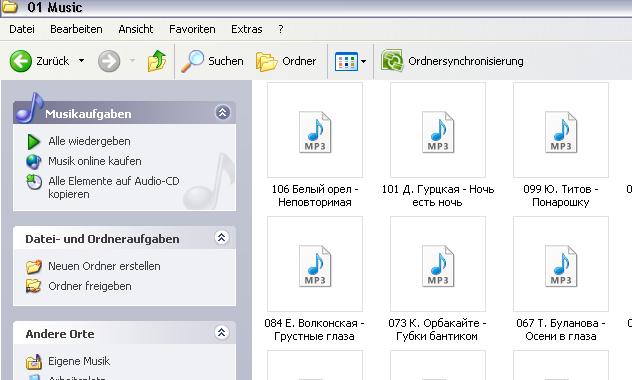This screenshot has width=632, height=380.
Task: Click file name 073 К. Орбакайте - Губки бантиком
Action: [437, 330]
